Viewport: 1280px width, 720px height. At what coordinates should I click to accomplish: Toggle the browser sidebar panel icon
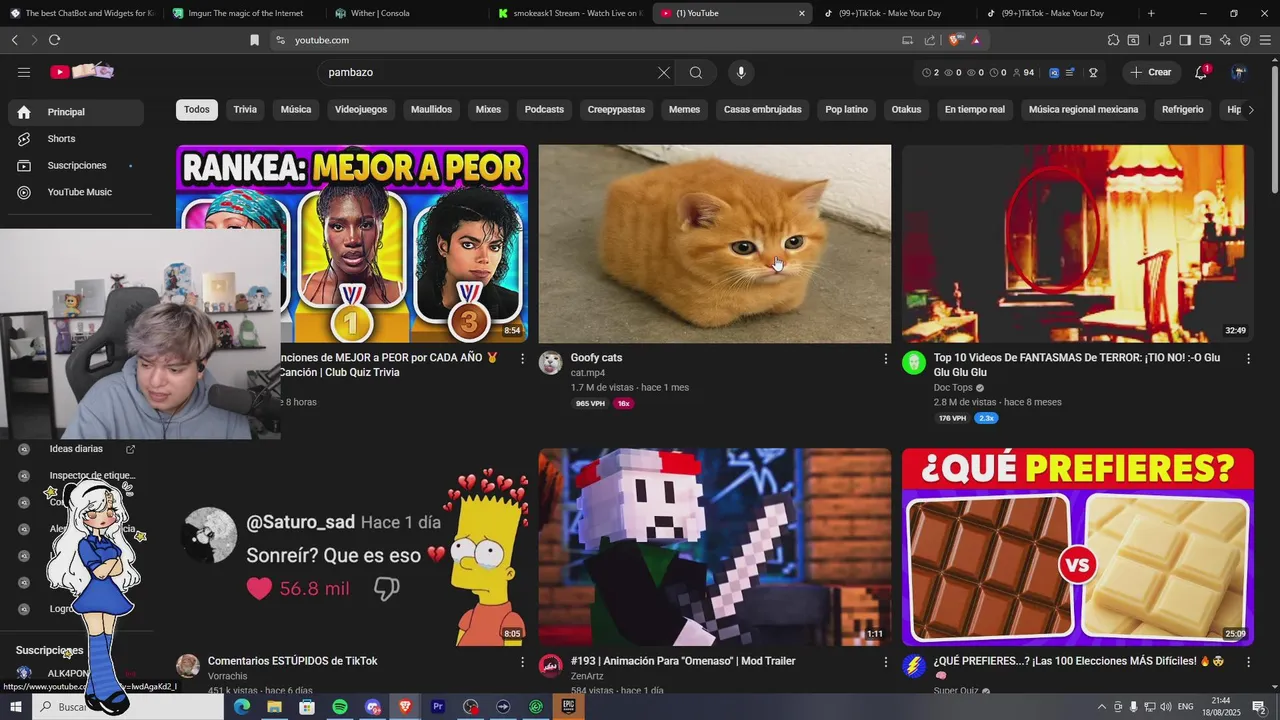[1185, 40]
